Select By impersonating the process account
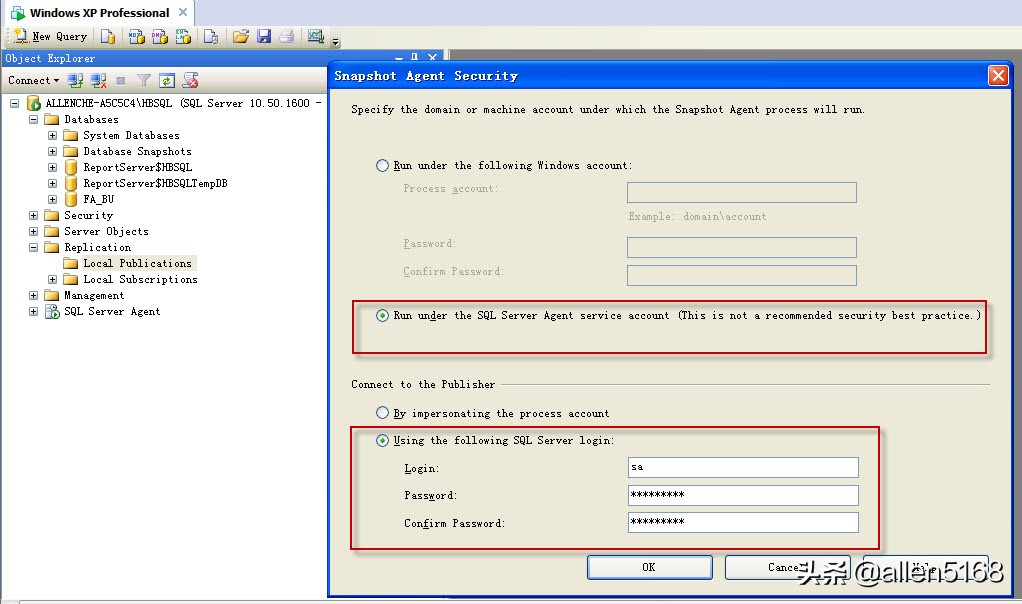The height and width of the screenshot is (604, 1022). (381, 412)
